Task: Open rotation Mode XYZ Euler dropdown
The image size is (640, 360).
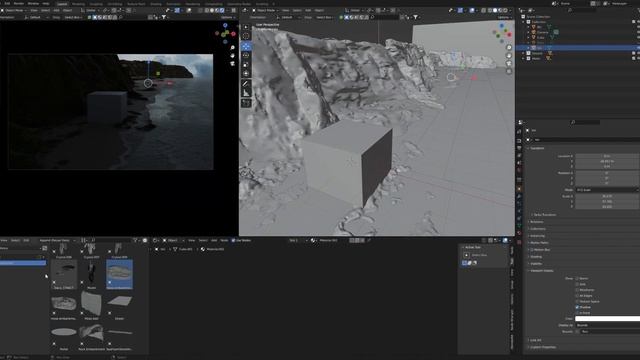Action: click(x=607, y=190)
